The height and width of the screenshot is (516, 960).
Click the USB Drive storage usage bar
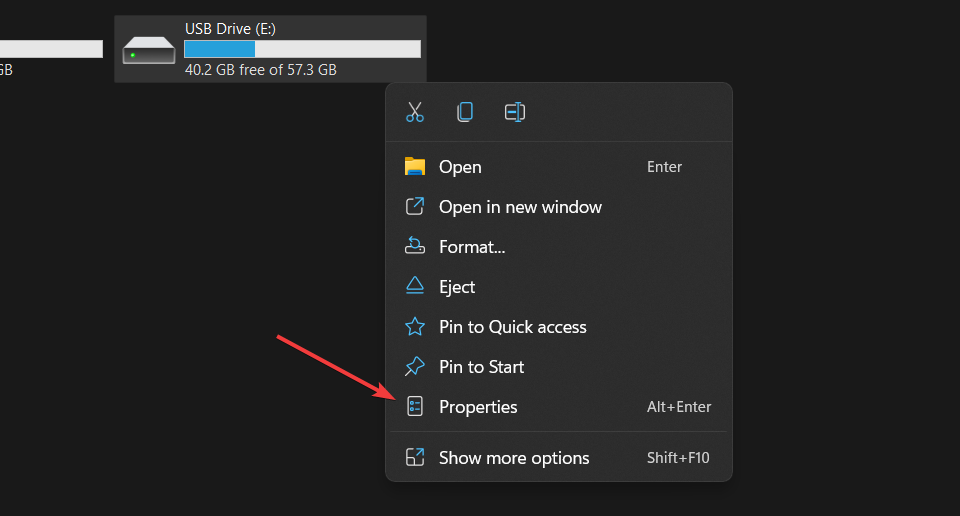pos(302,49)
